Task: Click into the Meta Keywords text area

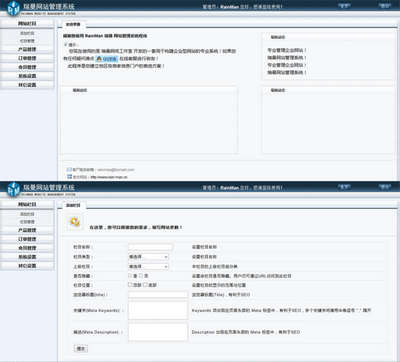Action: pyautogui.click(x=158, y=310)
